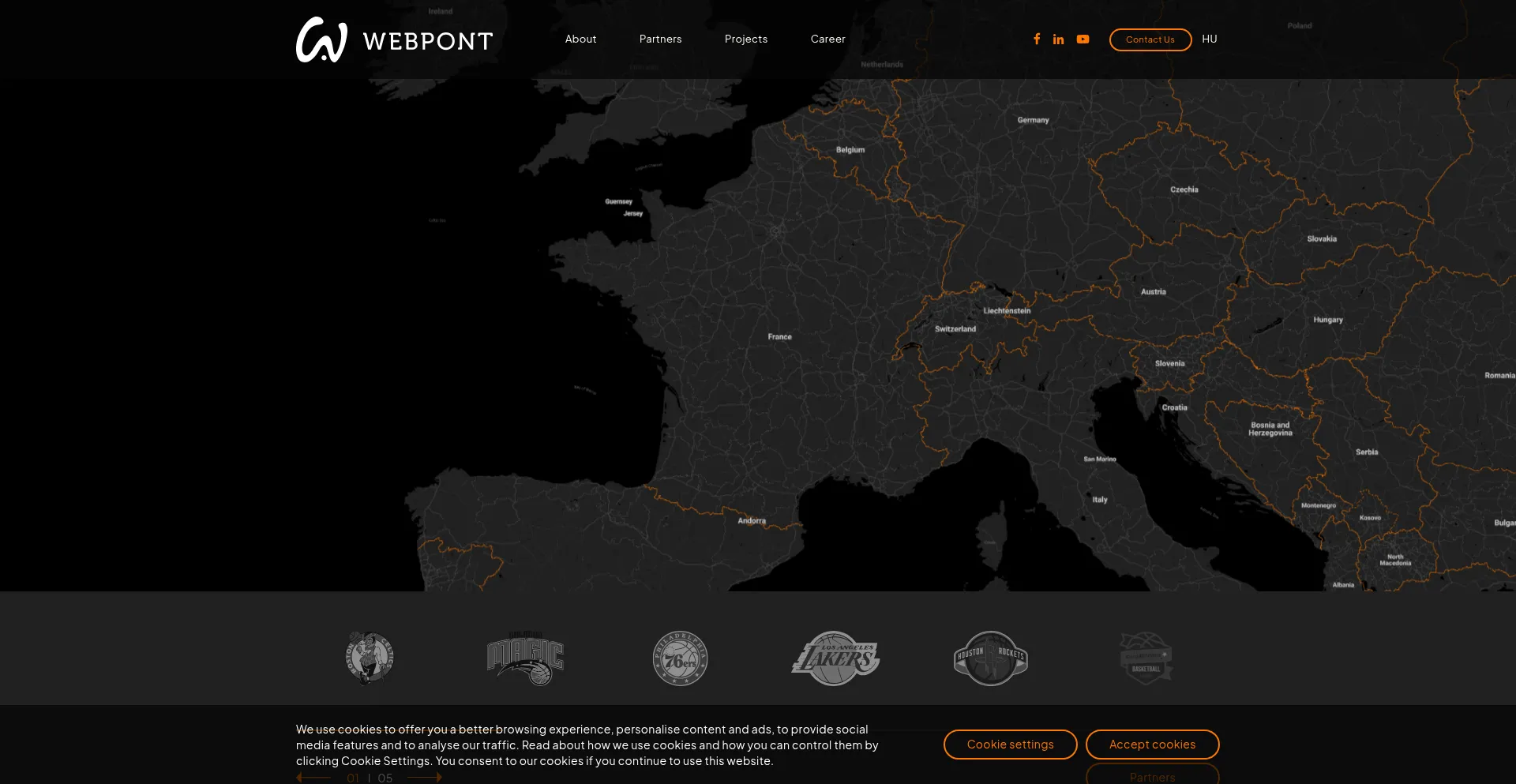The height and width of the screenshot is (784, 1516).
Task: Open the YouTube channel icon
Action: pos(1083,39)
